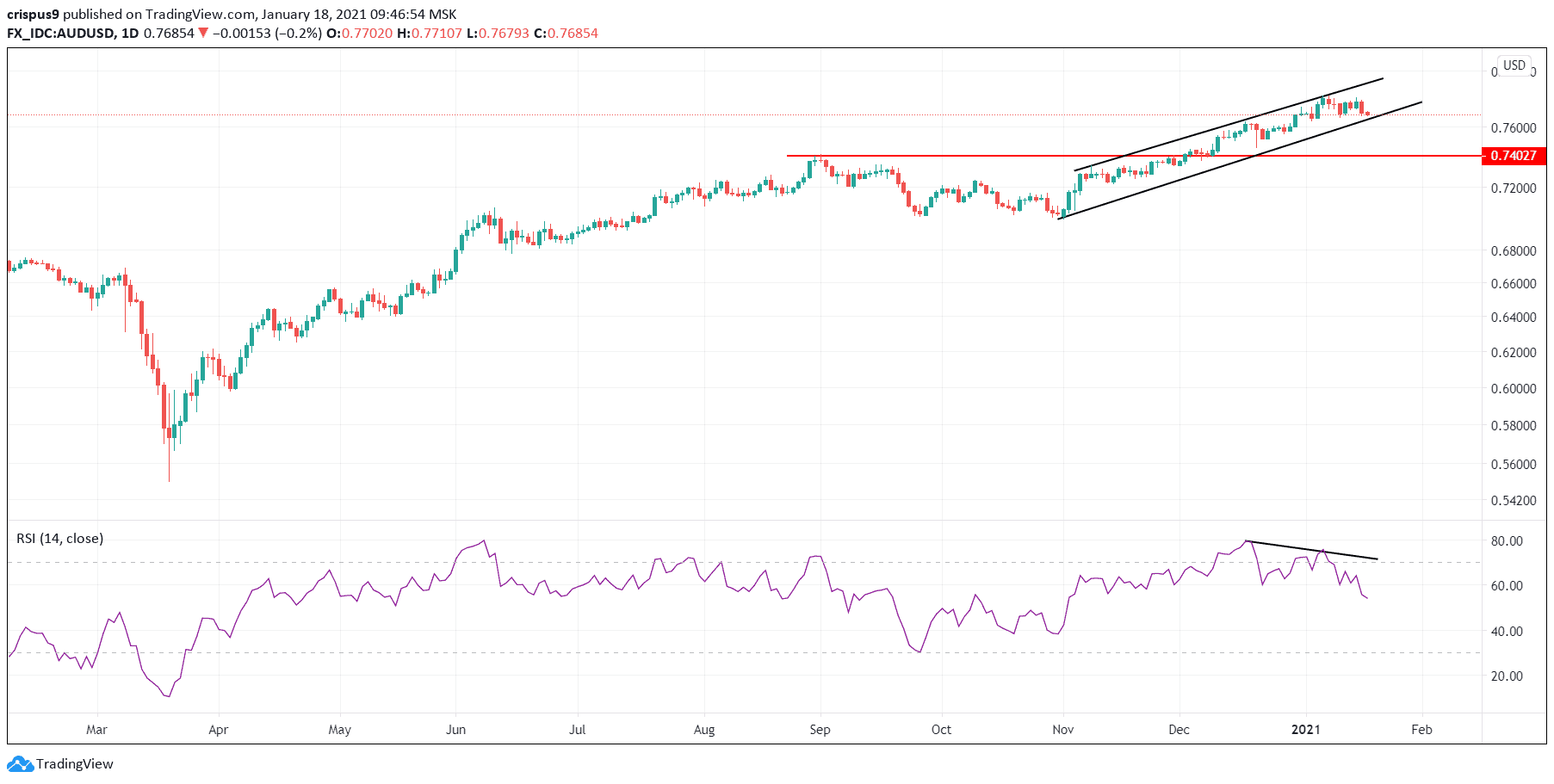This screenshot has width=1554, height=784.
Task: Click the 0.76000 price axis label
Action: click(1514, 128)
